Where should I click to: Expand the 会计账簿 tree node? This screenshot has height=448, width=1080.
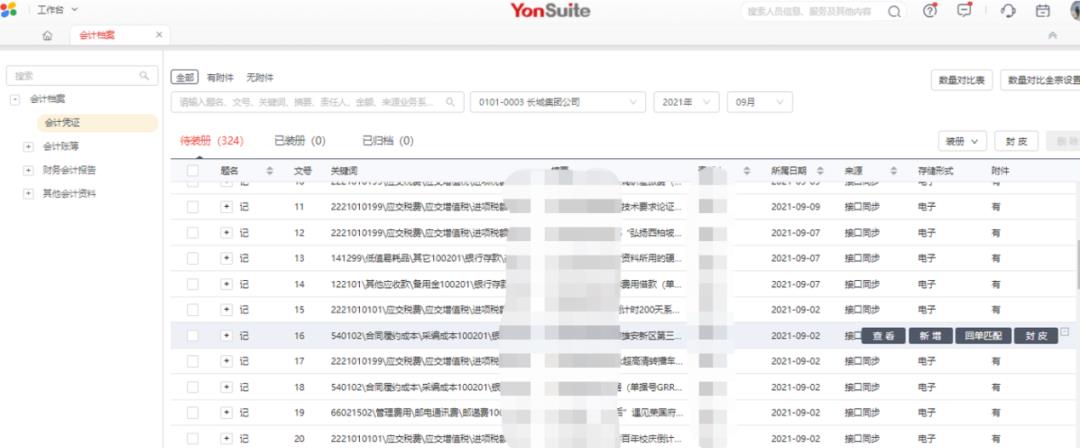[28, 147]
